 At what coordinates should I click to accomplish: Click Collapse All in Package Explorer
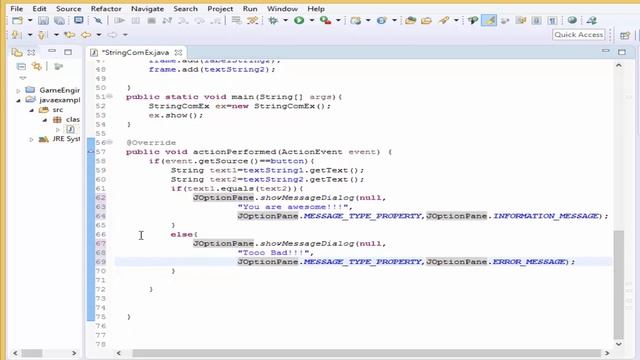pos(21,66)
